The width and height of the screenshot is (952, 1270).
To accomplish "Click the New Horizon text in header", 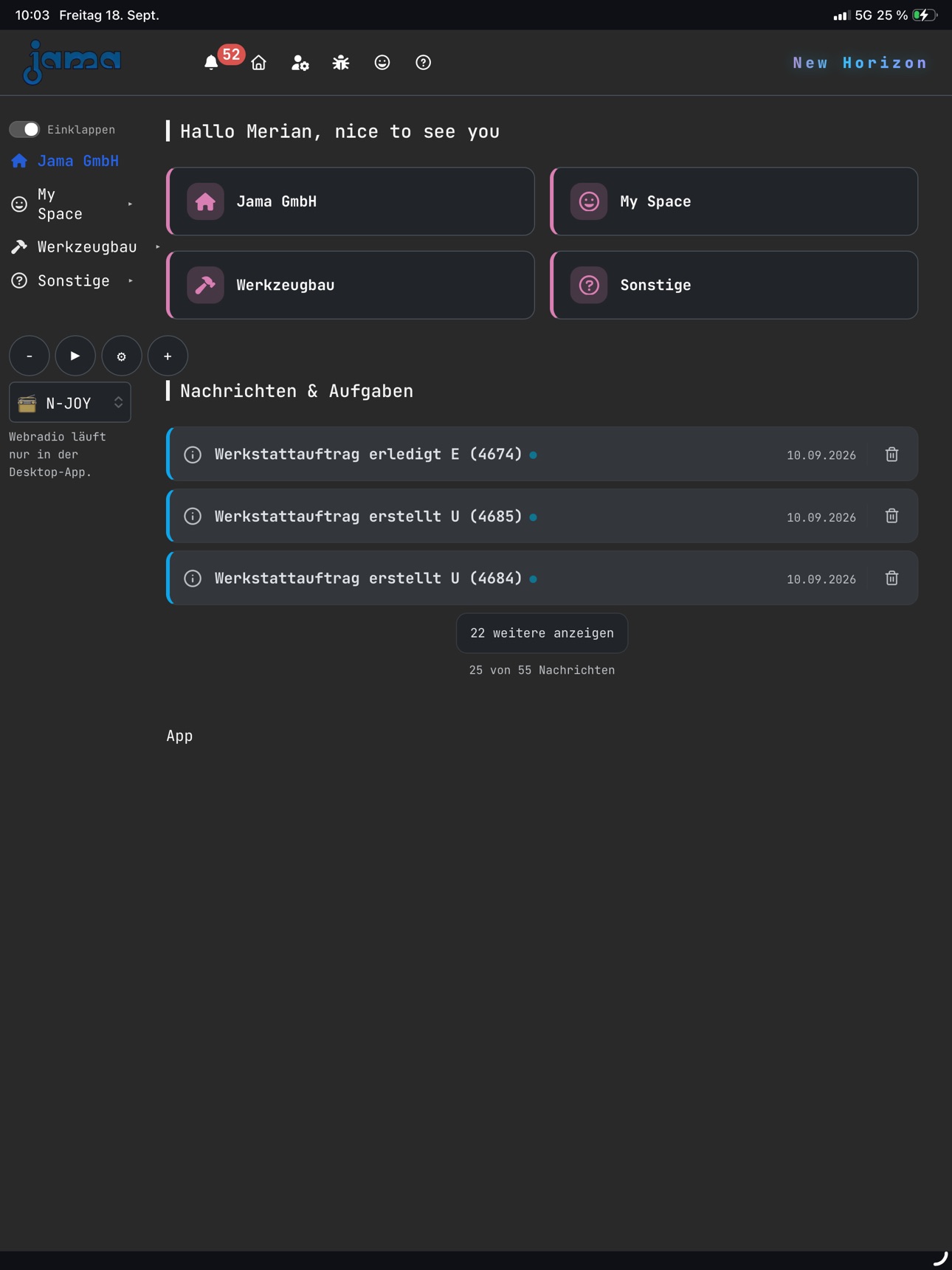I will click(x=860, y=63).
